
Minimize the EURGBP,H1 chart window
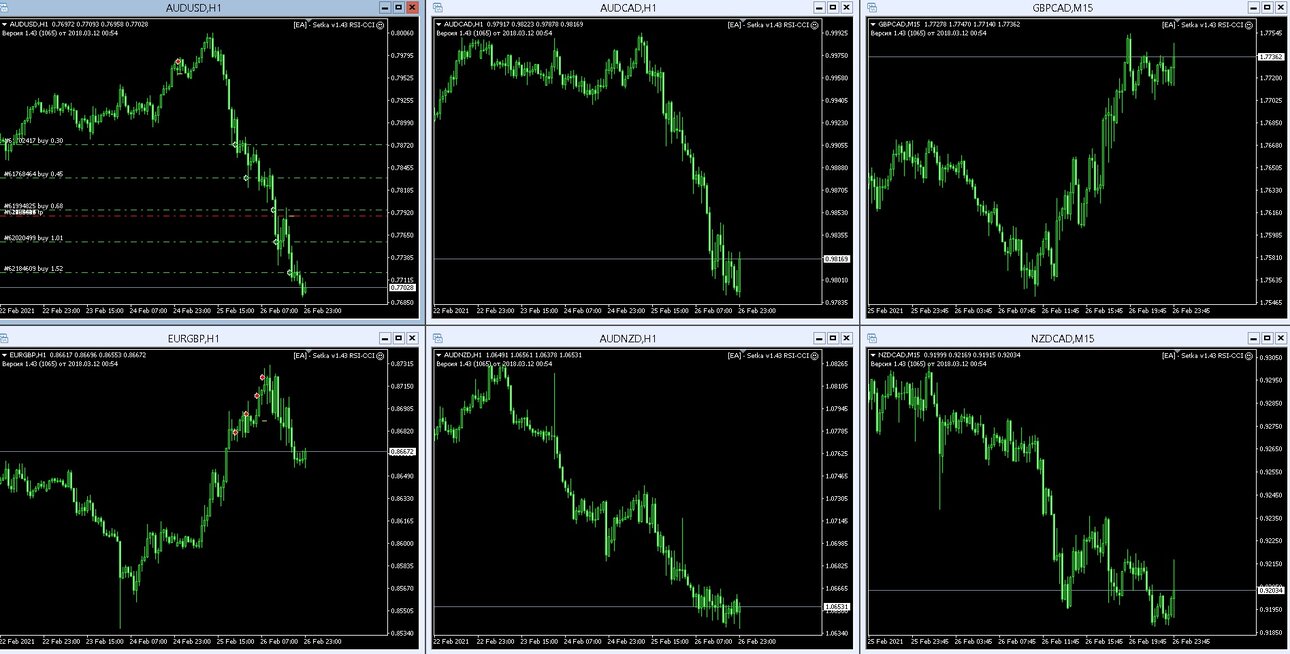384,338
